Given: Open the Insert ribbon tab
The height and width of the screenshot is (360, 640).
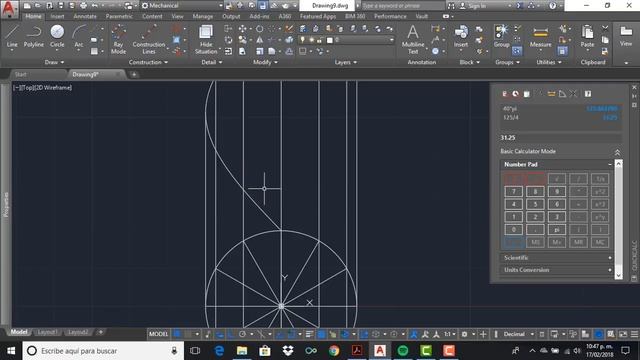Looking at the screenshot, I should click(x=57, y=16).
